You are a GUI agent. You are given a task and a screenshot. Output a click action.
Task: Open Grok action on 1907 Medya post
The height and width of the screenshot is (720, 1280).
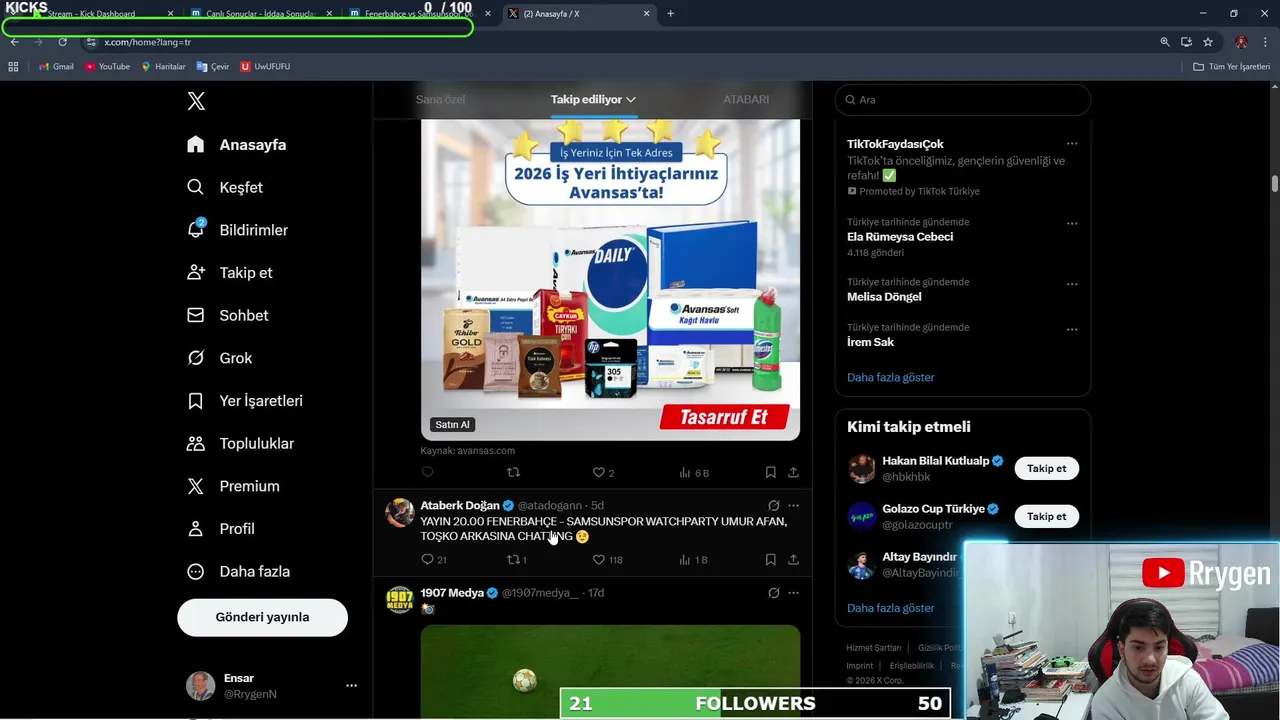(x=773, y=593)
